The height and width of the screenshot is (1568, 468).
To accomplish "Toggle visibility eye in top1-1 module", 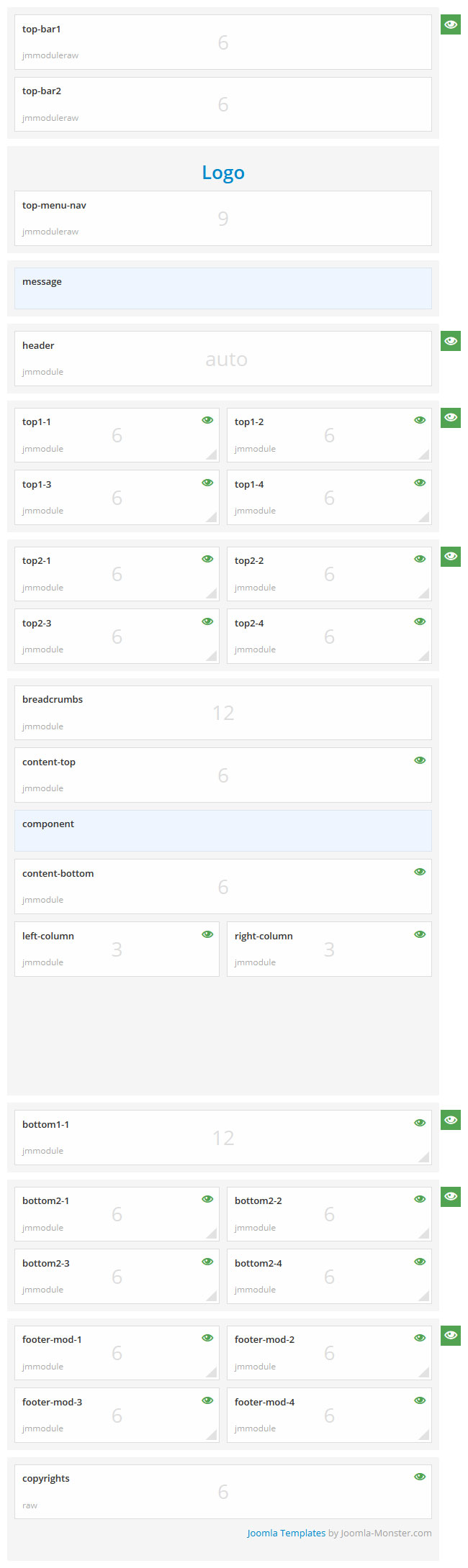I will tap(207, 420).
